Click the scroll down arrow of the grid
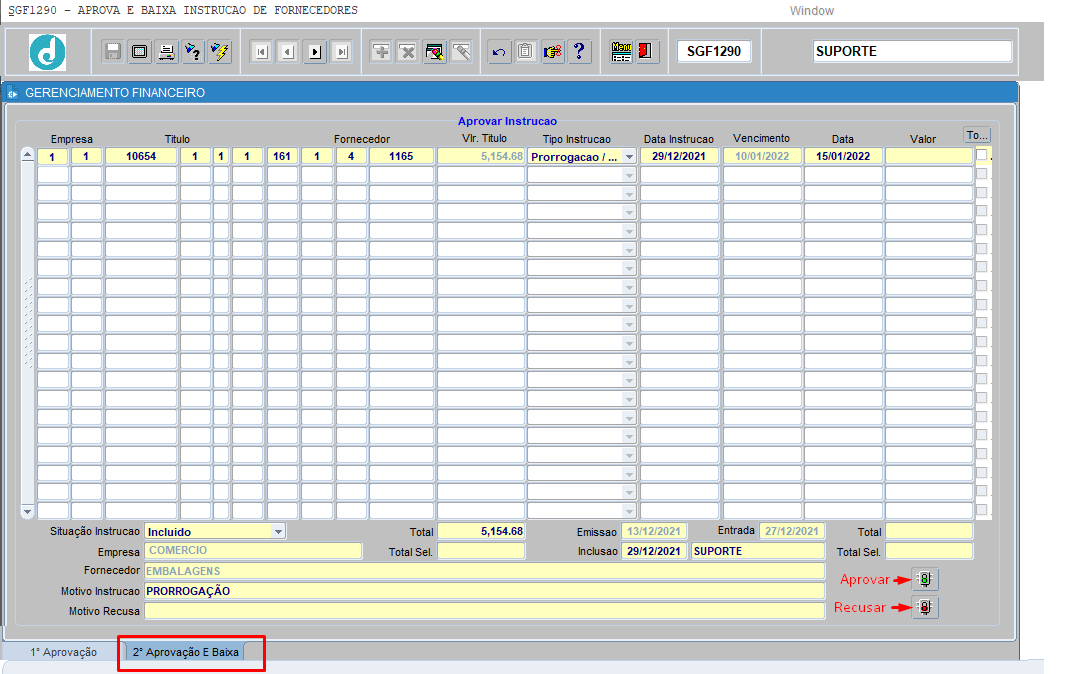The width and height of the screenshot is (1092, 674). (27, 512)
